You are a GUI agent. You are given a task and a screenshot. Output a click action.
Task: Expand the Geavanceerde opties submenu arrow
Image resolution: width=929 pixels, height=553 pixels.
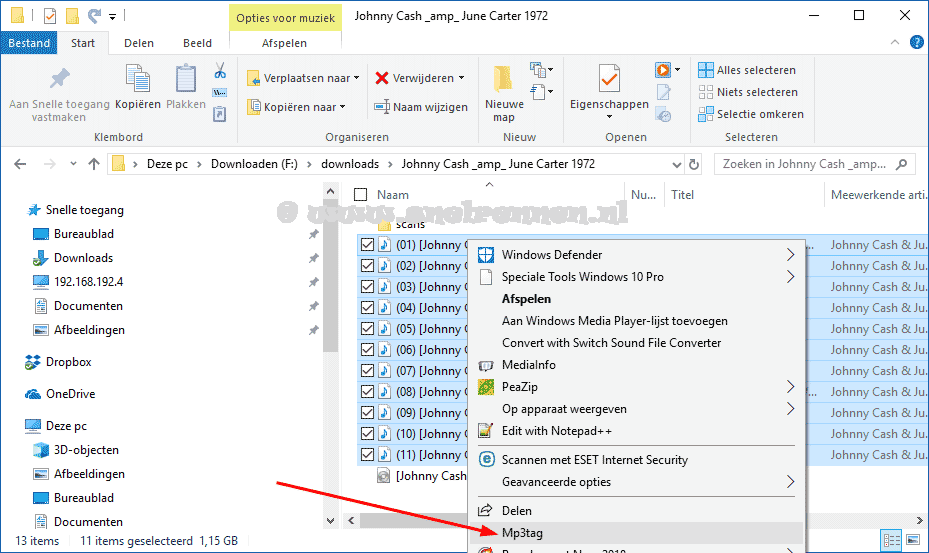coord(790,482)
